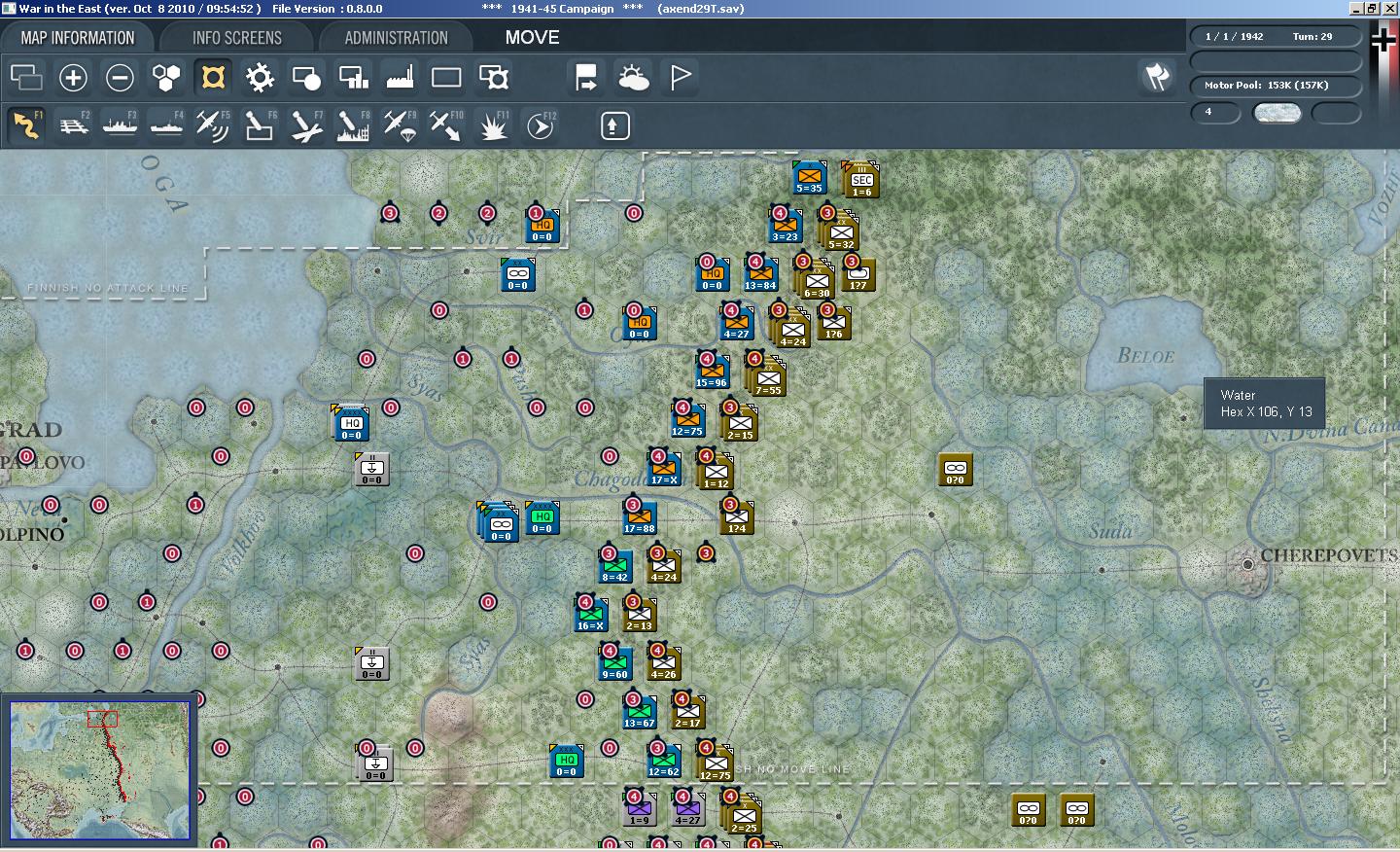
Task: Select the F11 explosion icon
Action: [494, 125]
